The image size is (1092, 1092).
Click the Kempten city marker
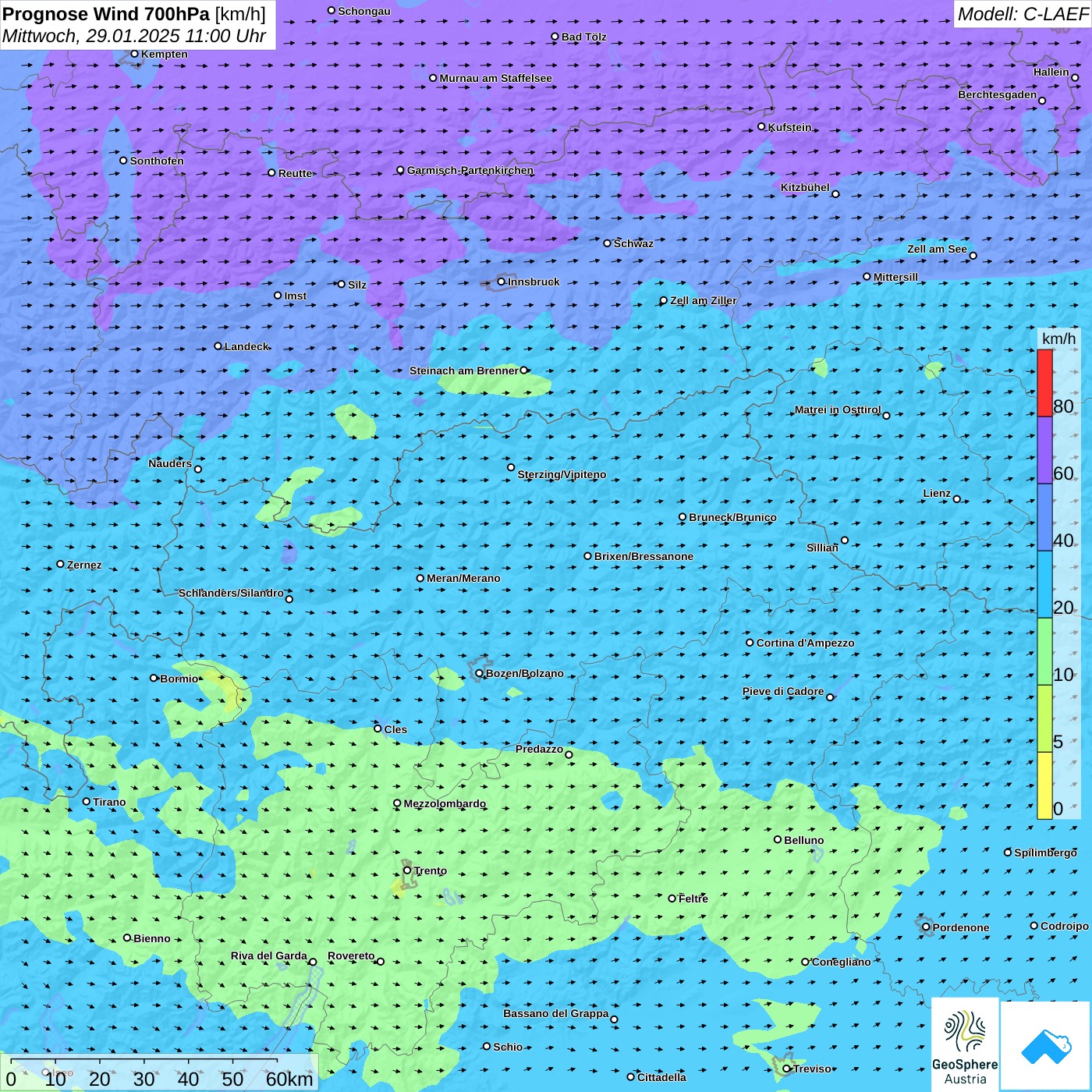pyautogui.click(x=134, y=54)
